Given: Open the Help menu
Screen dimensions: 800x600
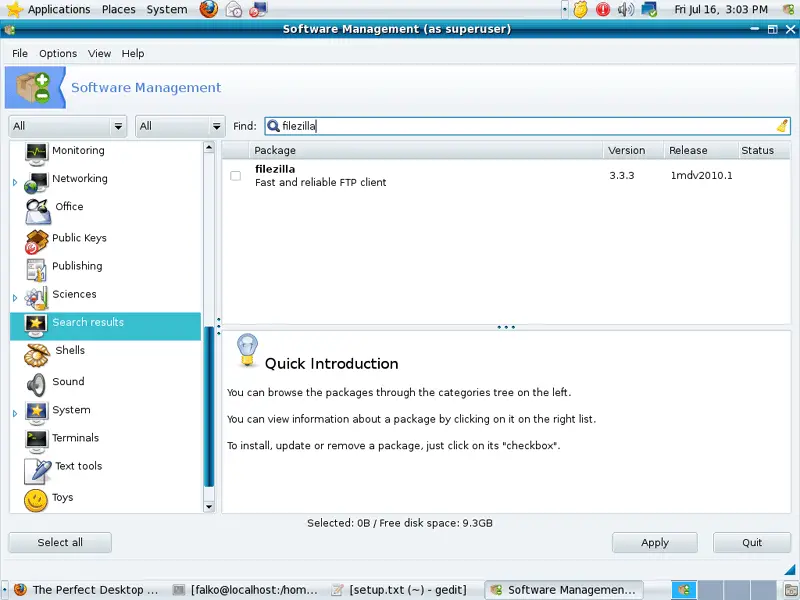Looking at the screenshot, I should (x=133, y=54).
